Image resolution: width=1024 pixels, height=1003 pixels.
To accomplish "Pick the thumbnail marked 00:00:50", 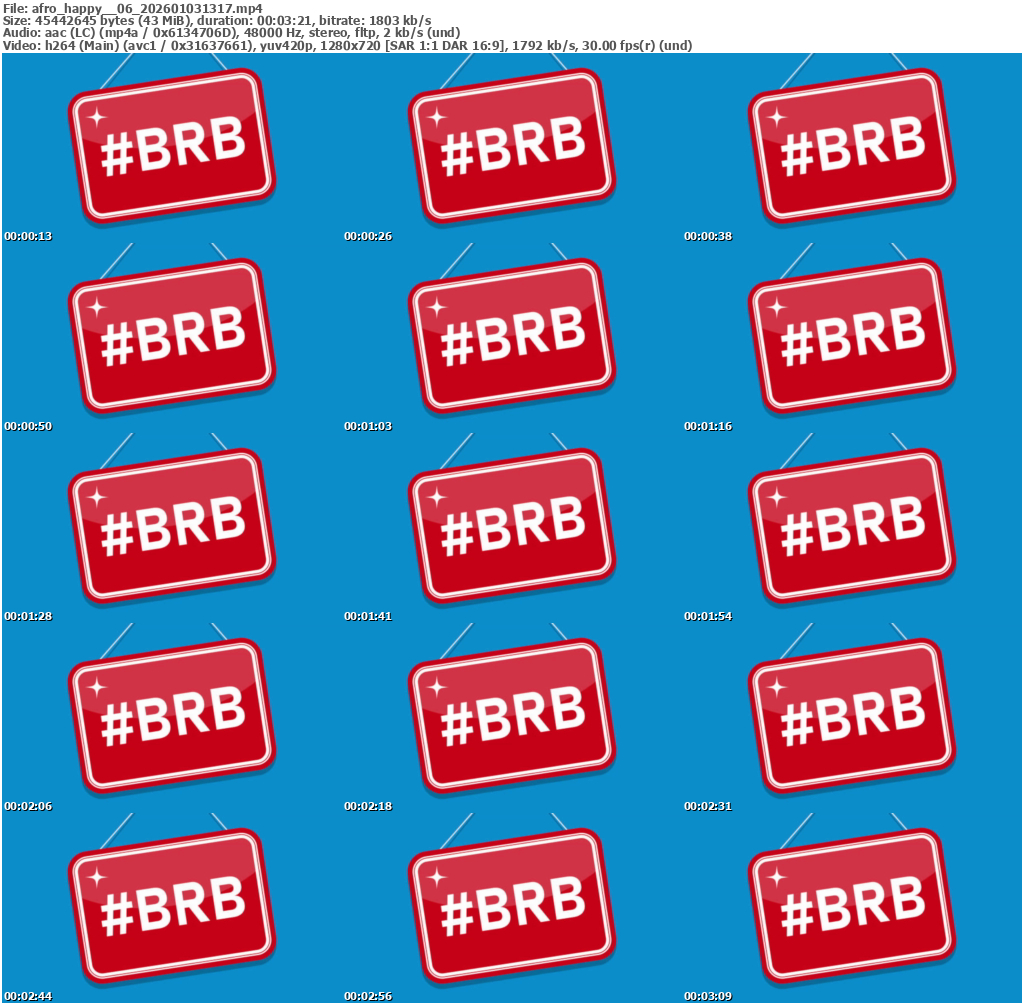I will point(172,338).
